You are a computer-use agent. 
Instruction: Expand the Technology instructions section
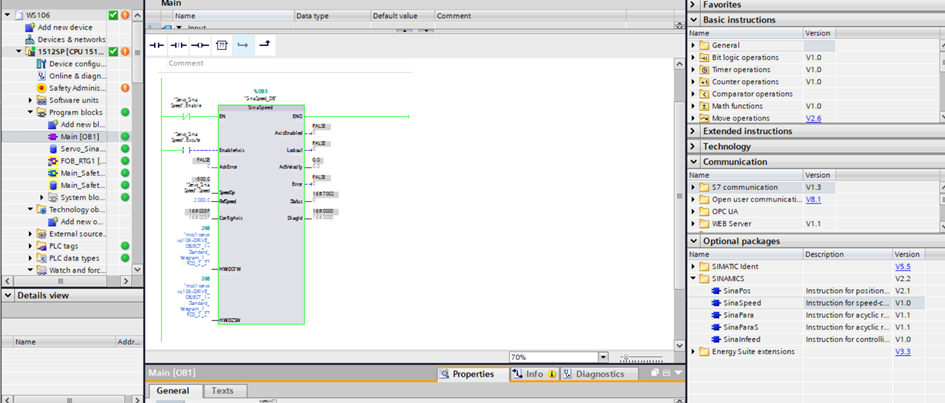[694, 146]
